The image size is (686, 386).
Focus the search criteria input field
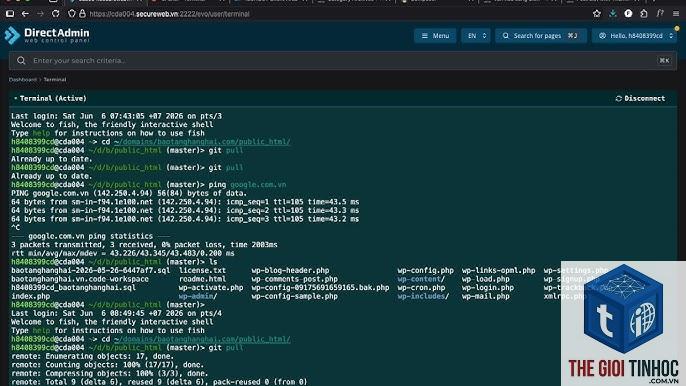tap(343, 60)
